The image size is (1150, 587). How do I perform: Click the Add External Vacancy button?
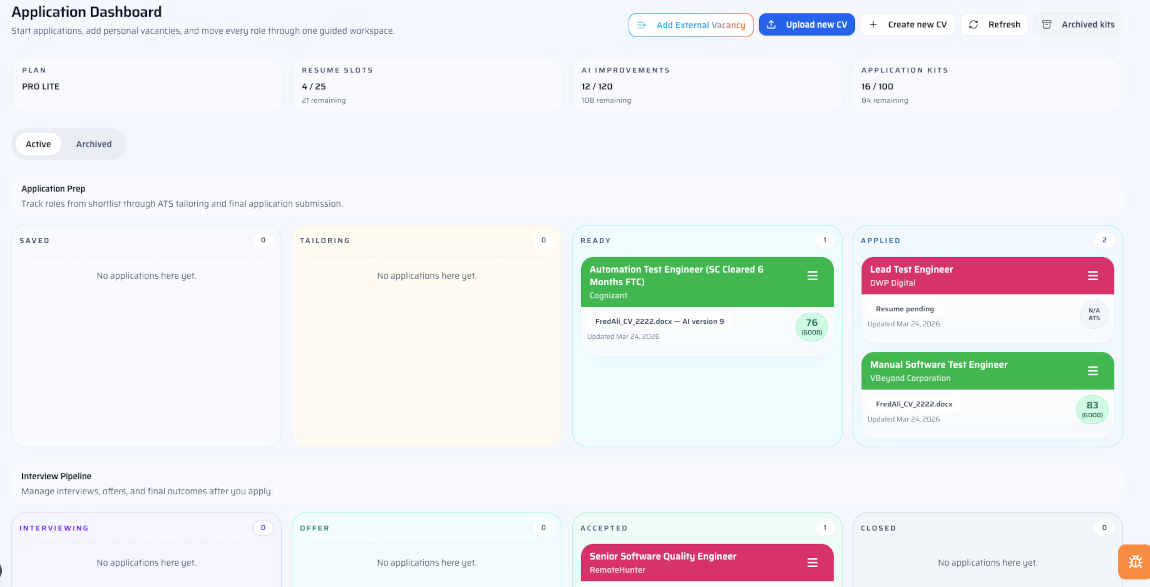[x=691, y=24]
